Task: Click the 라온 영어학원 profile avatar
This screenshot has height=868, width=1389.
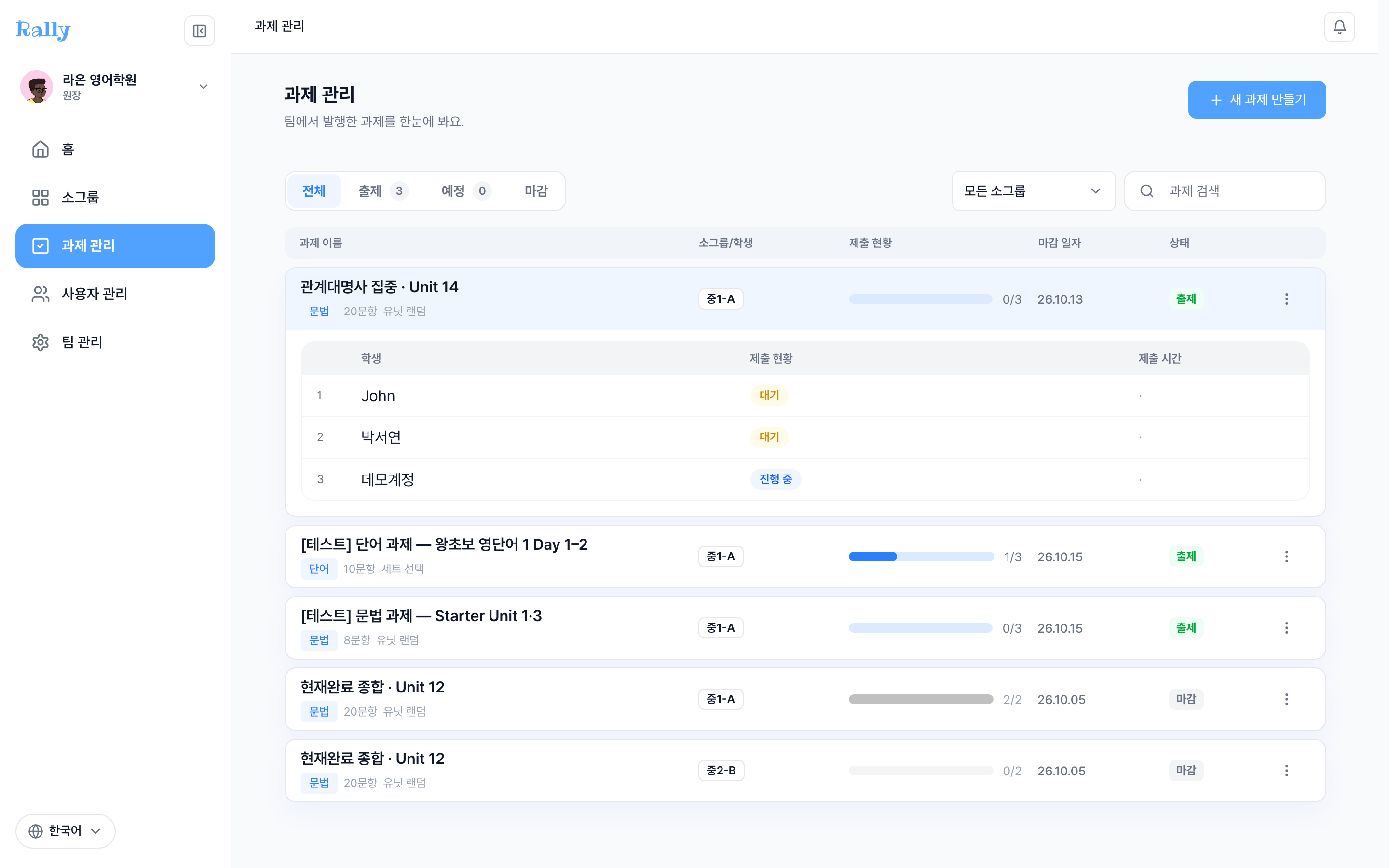Action: coord(37,87)
